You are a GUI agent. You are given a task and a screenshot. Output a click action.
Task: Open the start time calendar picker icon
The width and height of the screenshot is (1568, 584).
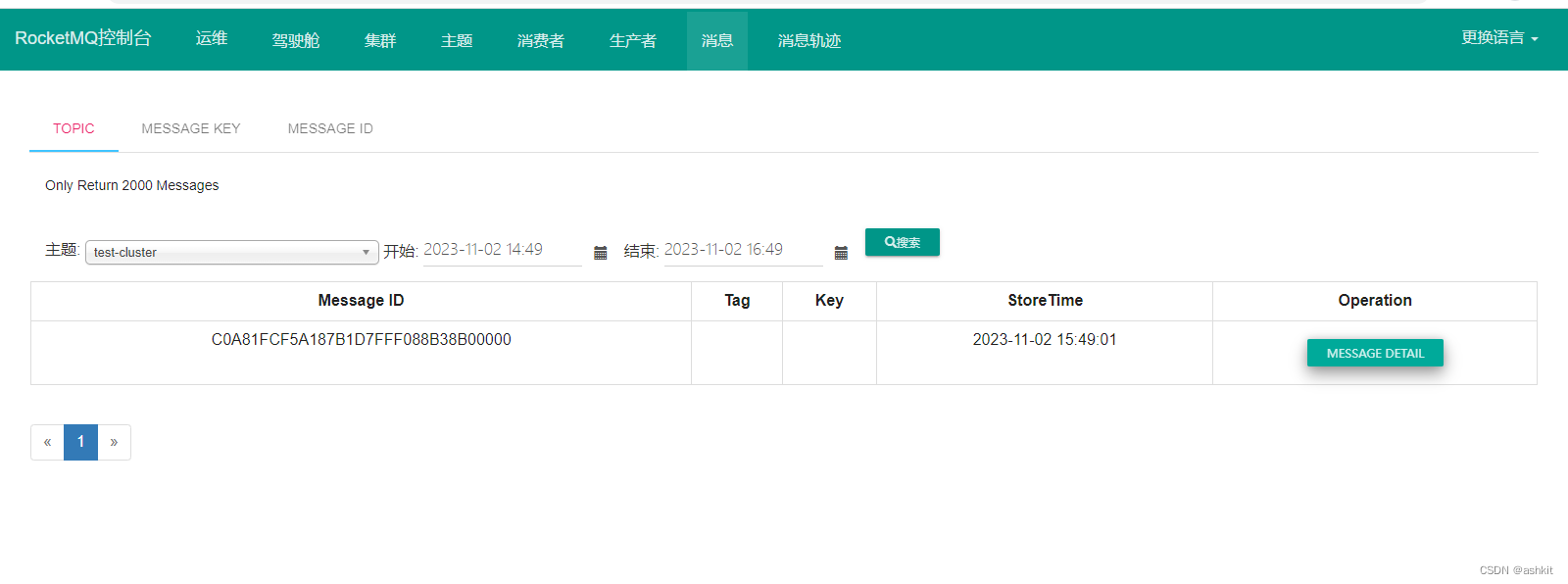click(601, 253)
